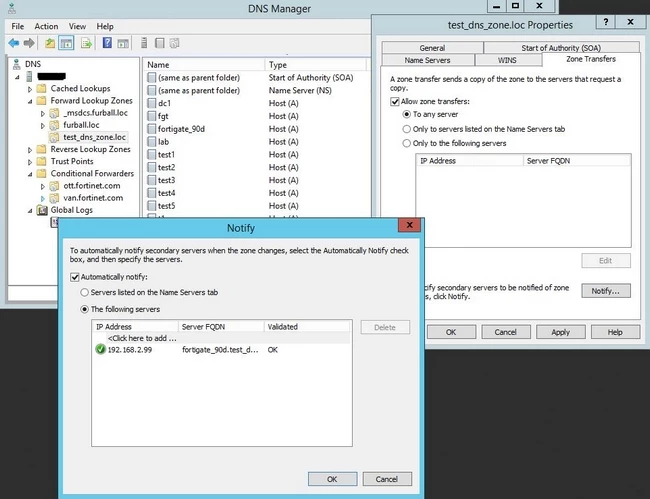Select the redacted server node in tree

click(51, 76)
